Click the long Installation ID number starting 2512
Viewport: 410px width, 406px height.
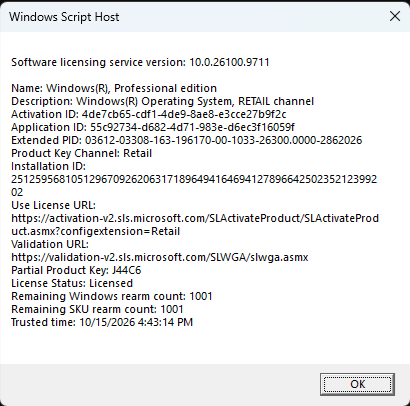194,186
